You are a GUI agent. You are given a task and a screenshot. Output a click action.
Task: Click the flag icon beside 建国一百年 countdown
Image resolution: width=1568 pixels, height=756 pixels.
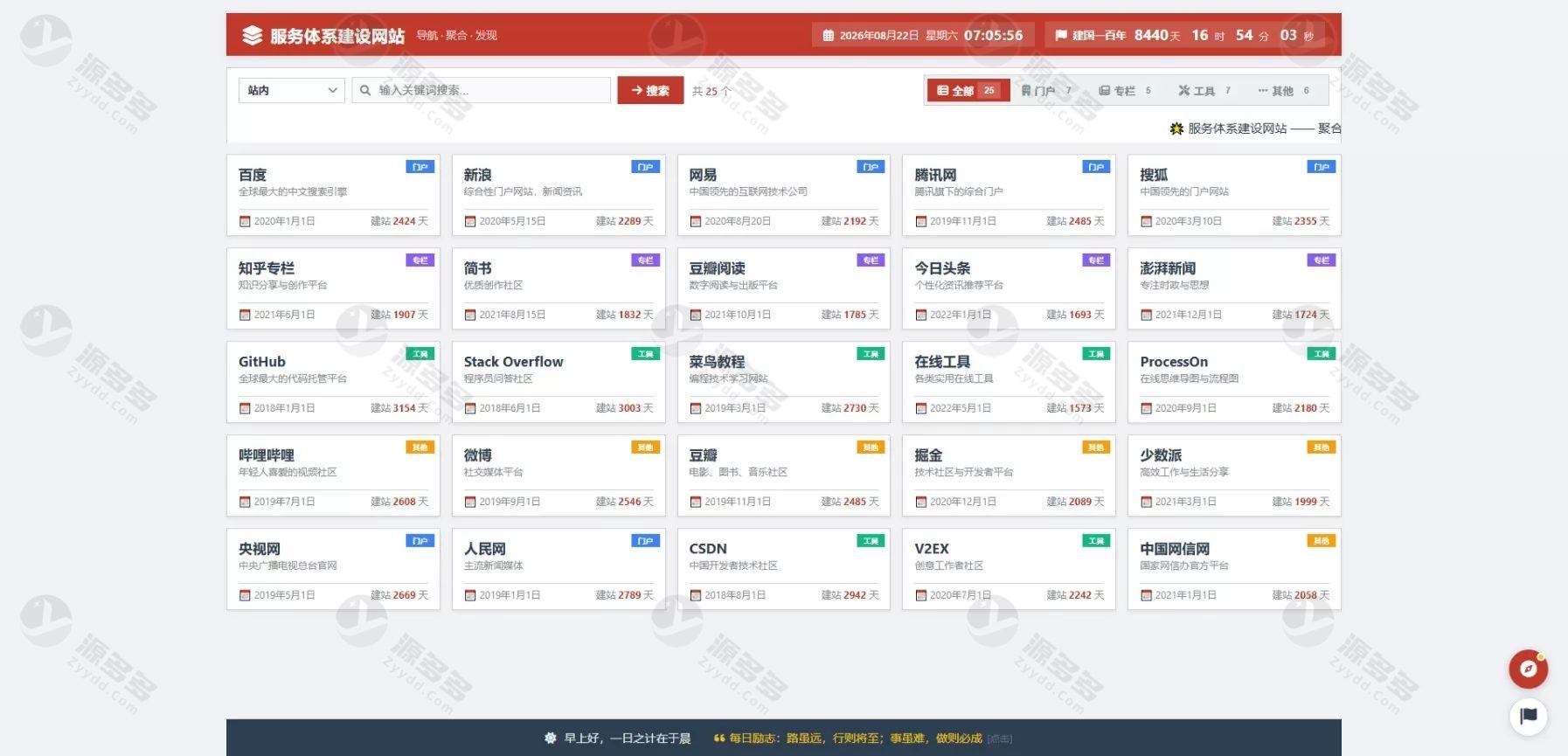click(x=1060, y=36)
